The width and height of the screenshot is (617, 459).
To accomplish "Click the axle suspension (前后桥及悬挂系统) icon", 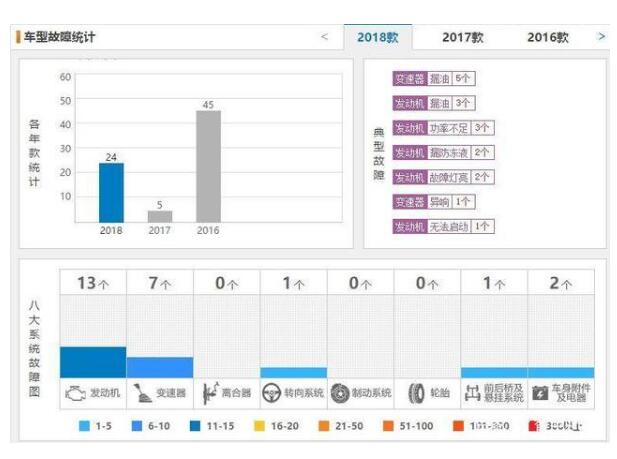I will pos(473,393).
